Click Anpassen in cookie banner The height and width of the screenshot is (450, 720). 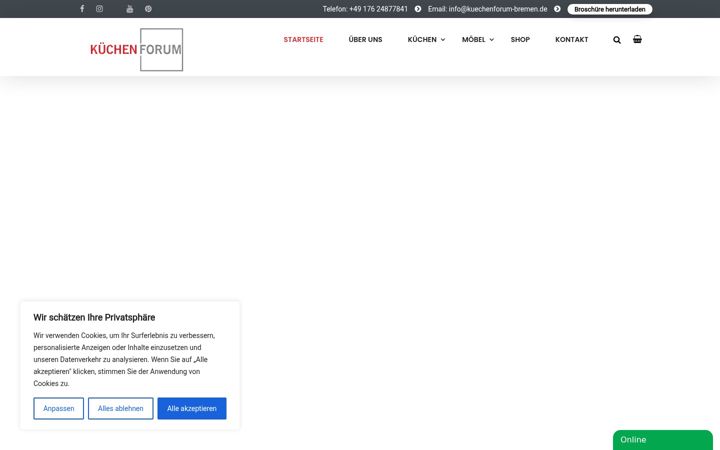(59, 408)
